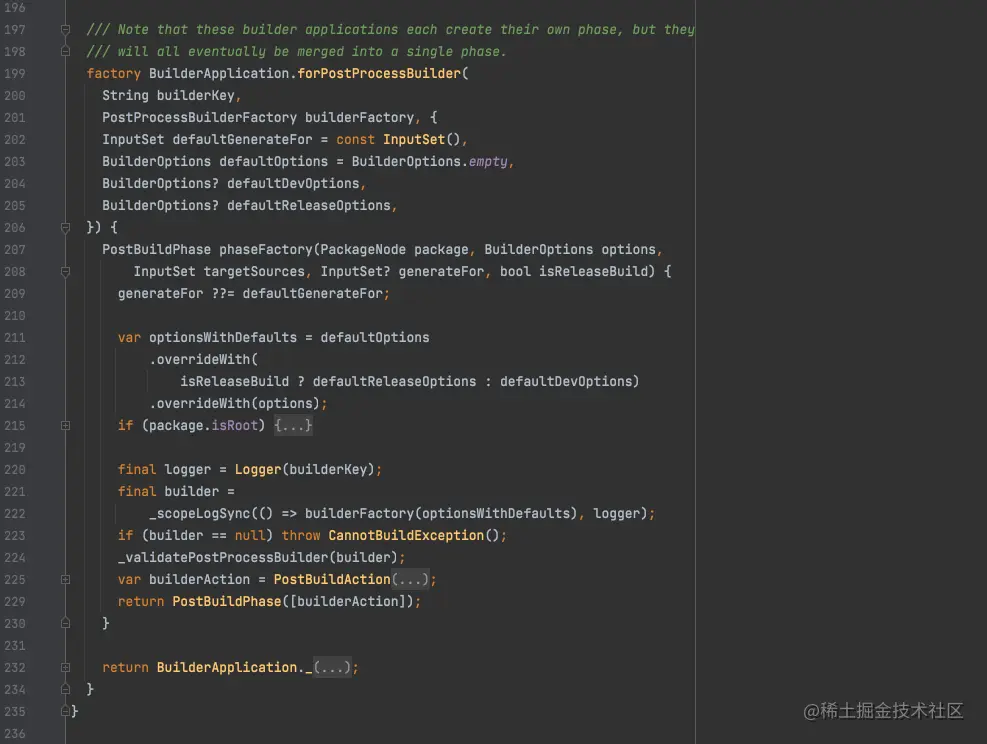The image size is (987, 744).
Task: Click fold end marker at line 230
Action: click(x=65, y=623)
